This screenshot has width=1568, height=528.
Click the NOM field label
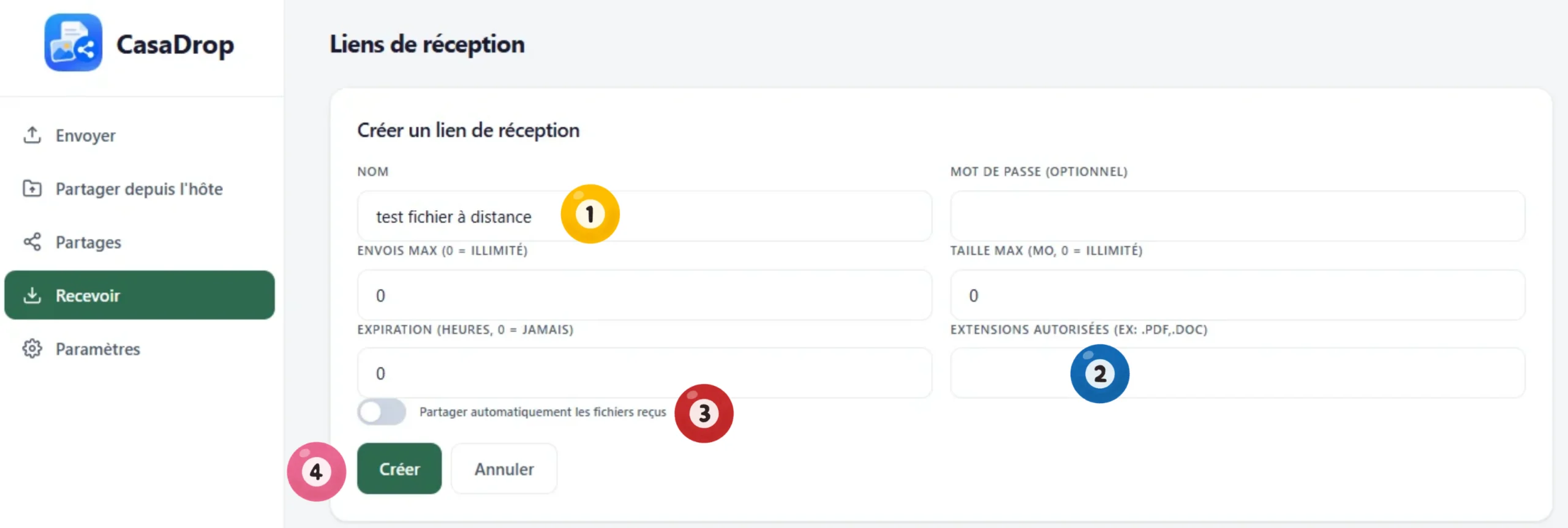(x=373, y=172)
